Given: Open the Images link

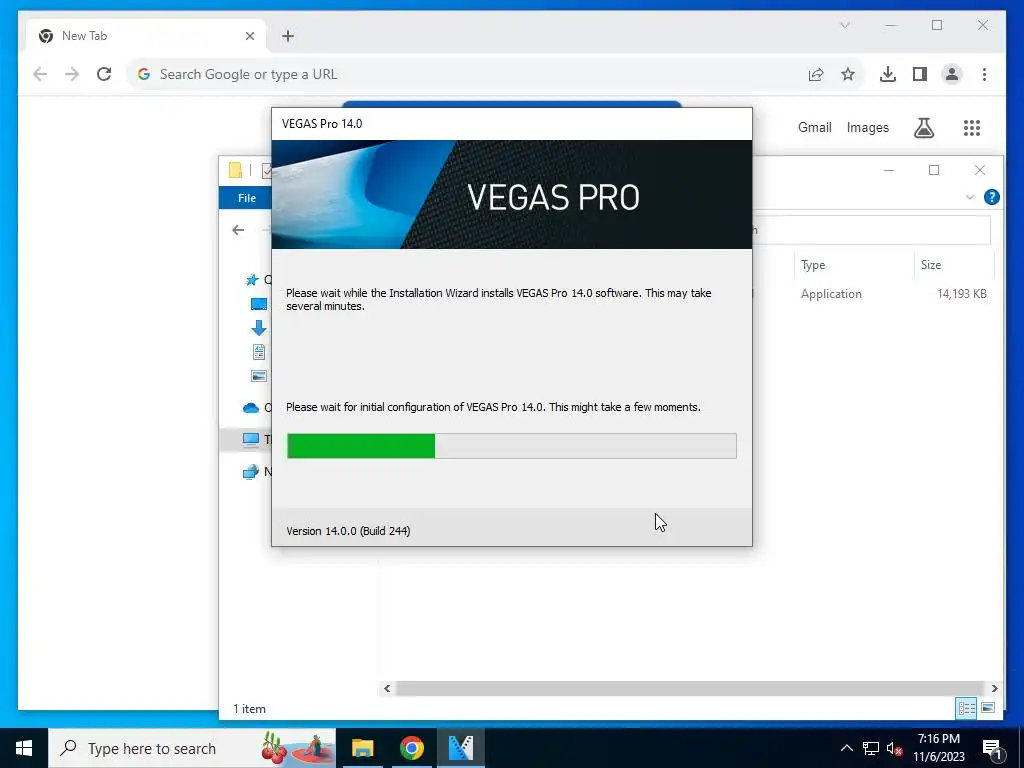Looking at the screenshot, I should [x=867, y=127].
